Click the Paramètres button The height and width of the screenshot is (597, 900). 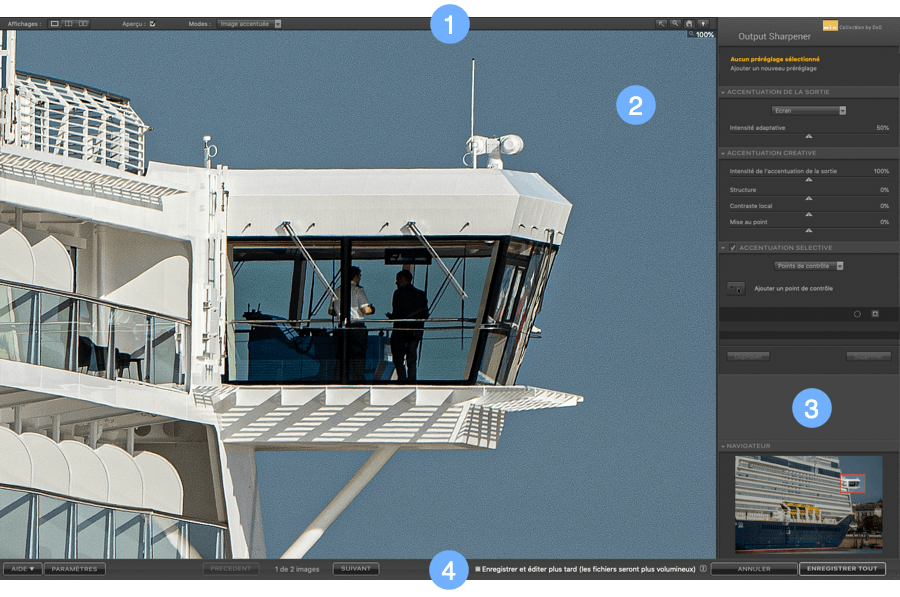pos(75,569)
